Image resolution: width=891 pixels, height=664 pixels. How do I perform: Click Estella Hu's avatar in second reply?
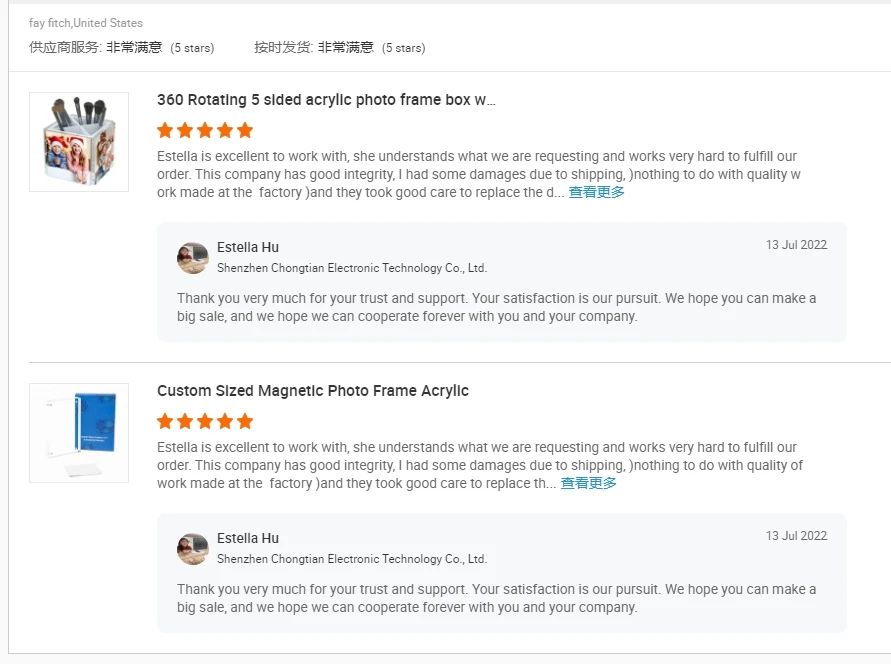(193, 549)
